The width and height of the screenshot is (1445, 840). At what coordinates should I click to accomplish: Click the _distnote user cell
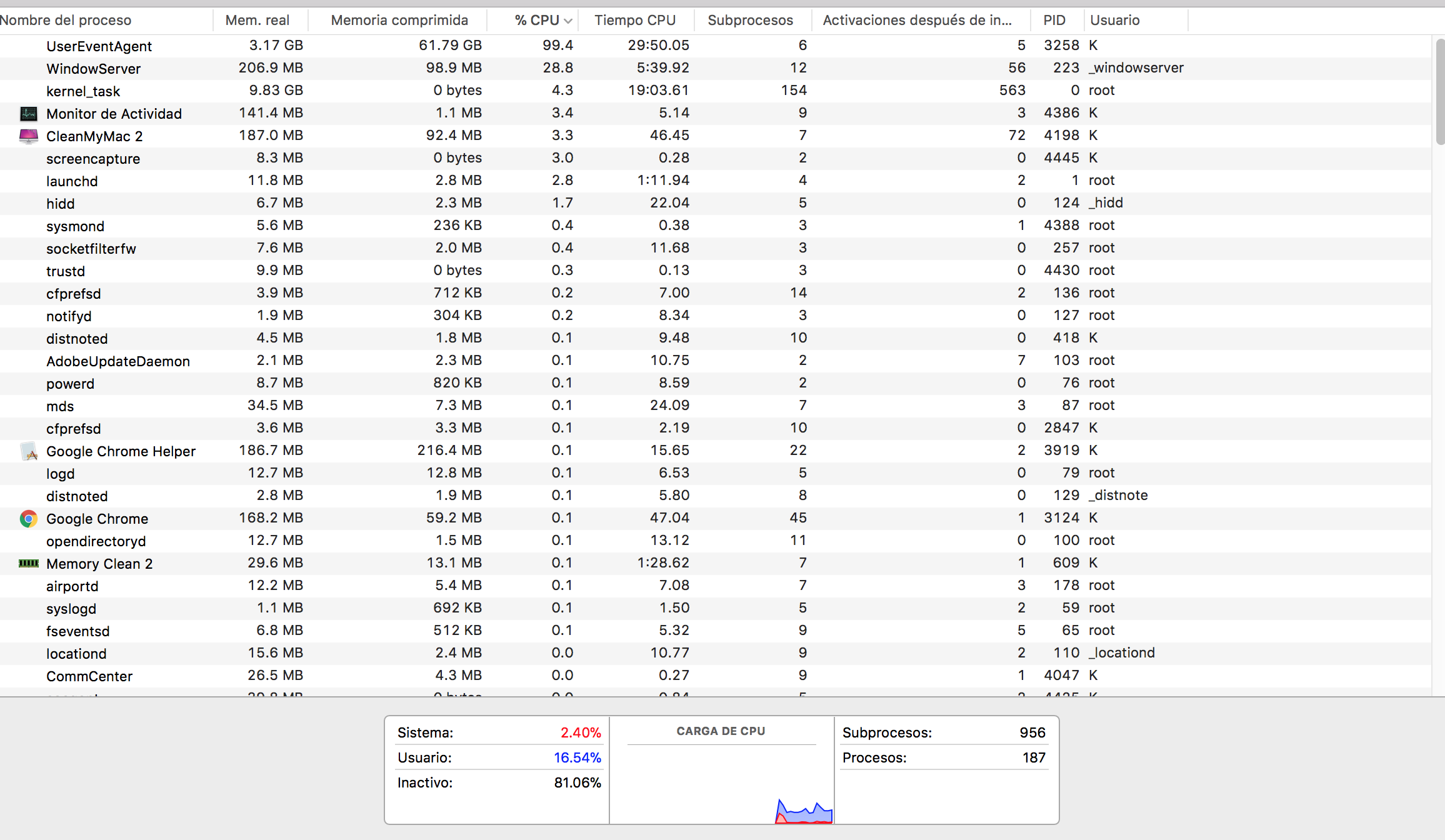pos(1118,495)
